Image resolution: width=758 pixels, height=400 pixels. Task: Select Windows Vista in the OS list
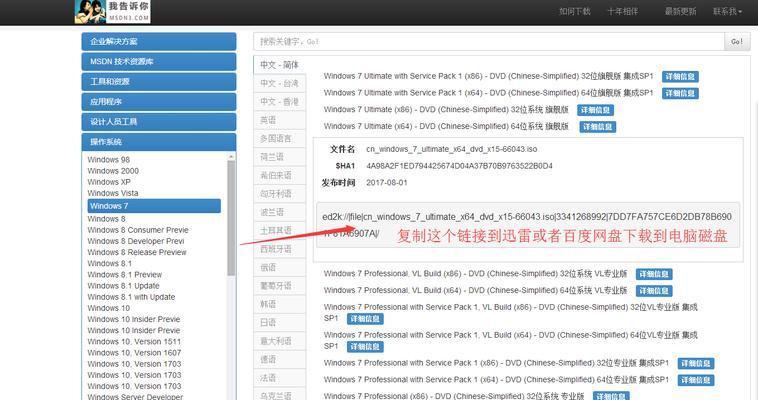pyautogui.click(x=113, y=193)
